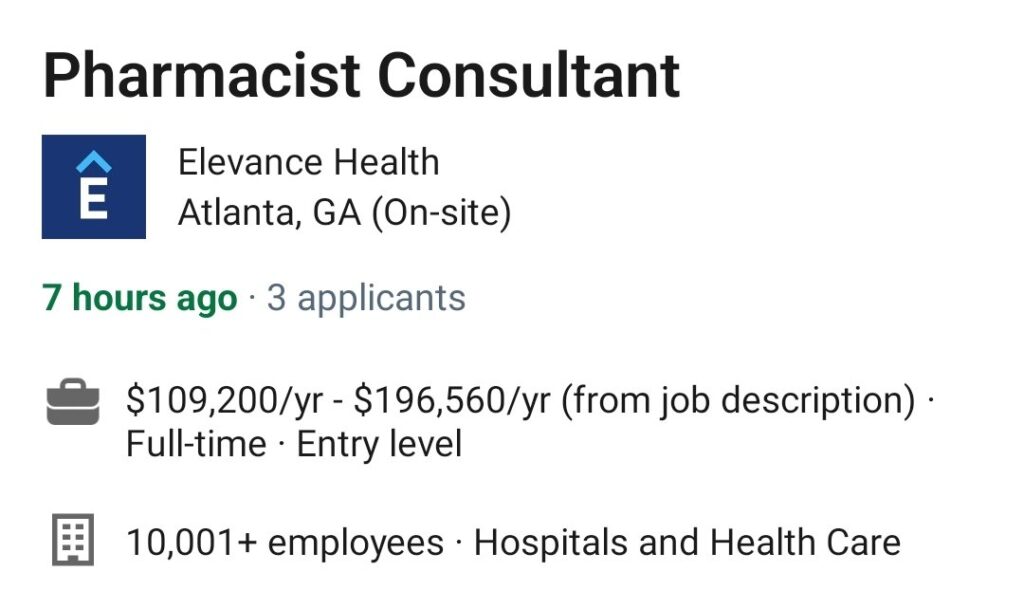This screenshot has height=590, width=1024.
Task: Select the word Pharmacist in the heading
Action: [202, 76]
